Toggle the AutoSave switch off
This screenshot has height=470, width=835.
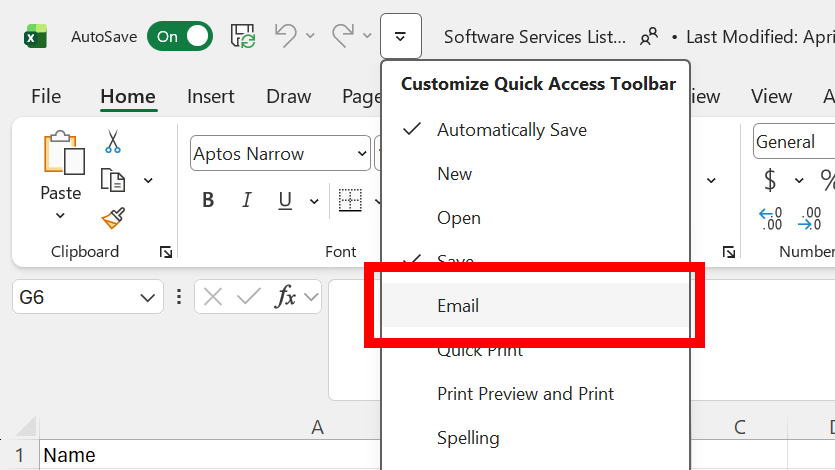pyautogui.click(x=180, y=36)
